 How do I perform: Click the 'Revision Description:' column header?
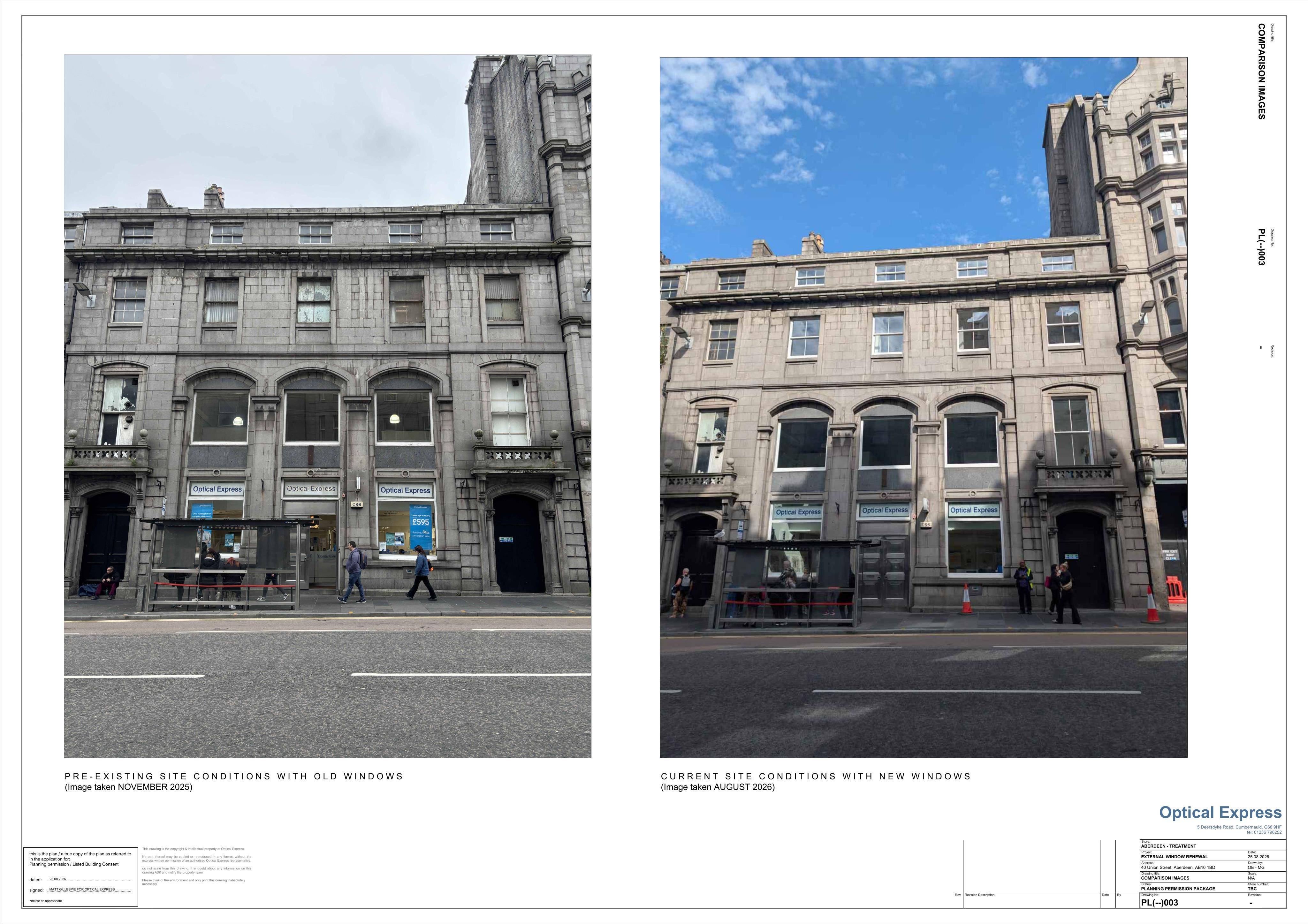[980, 895]
